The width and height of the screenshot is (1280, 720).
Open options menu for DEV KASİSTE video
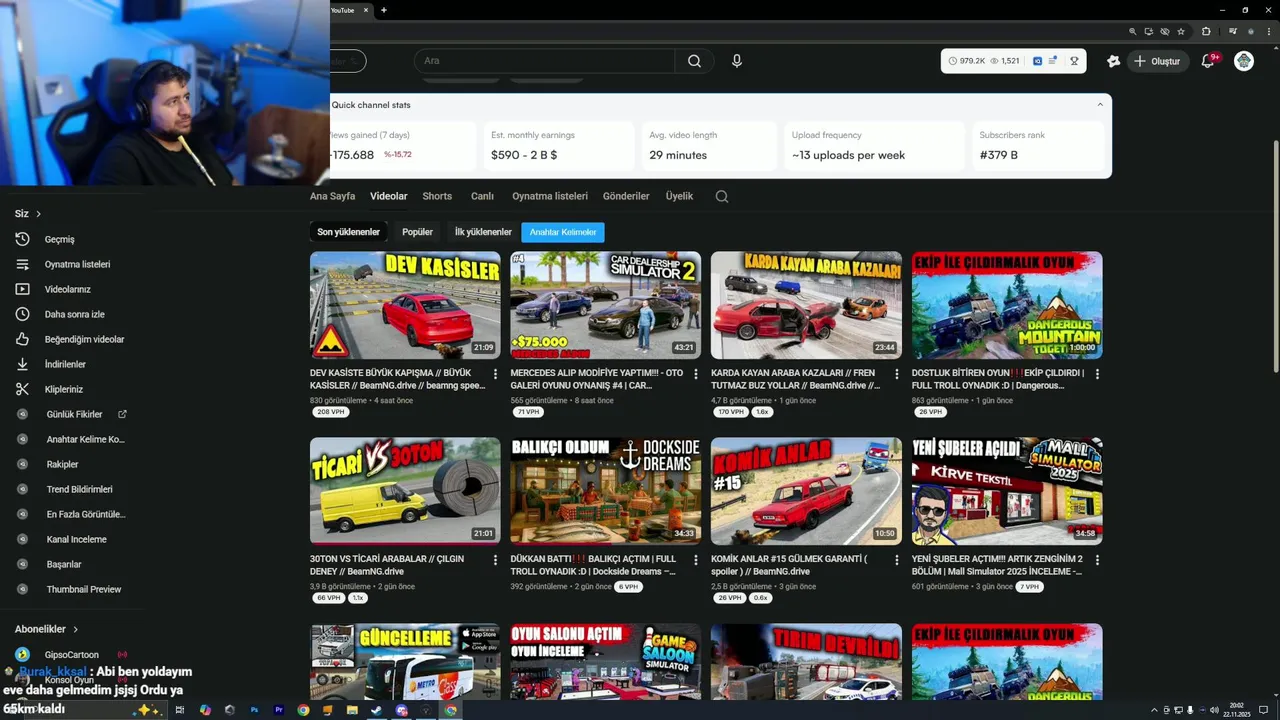coord(495,374)
